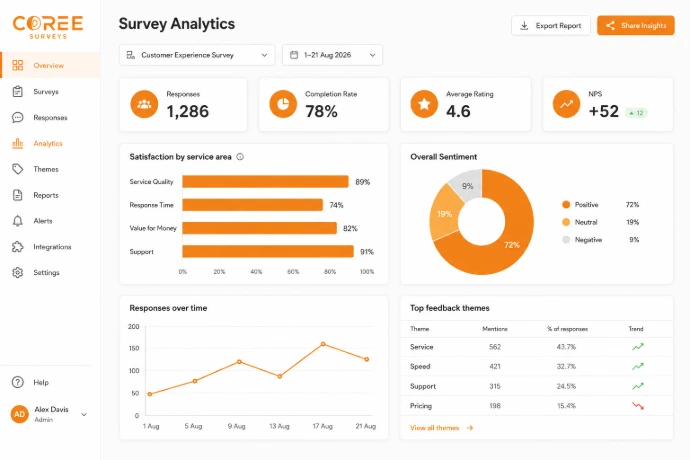Click the Completion Rate pie icon
Viewport: 690px width, 460px height.
[x=283, y=104]
